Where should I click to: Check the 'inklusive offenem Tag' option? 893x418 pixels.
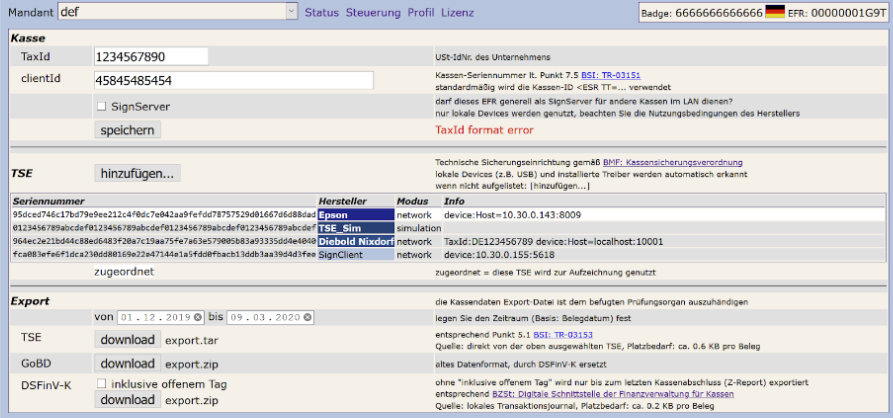101,383
